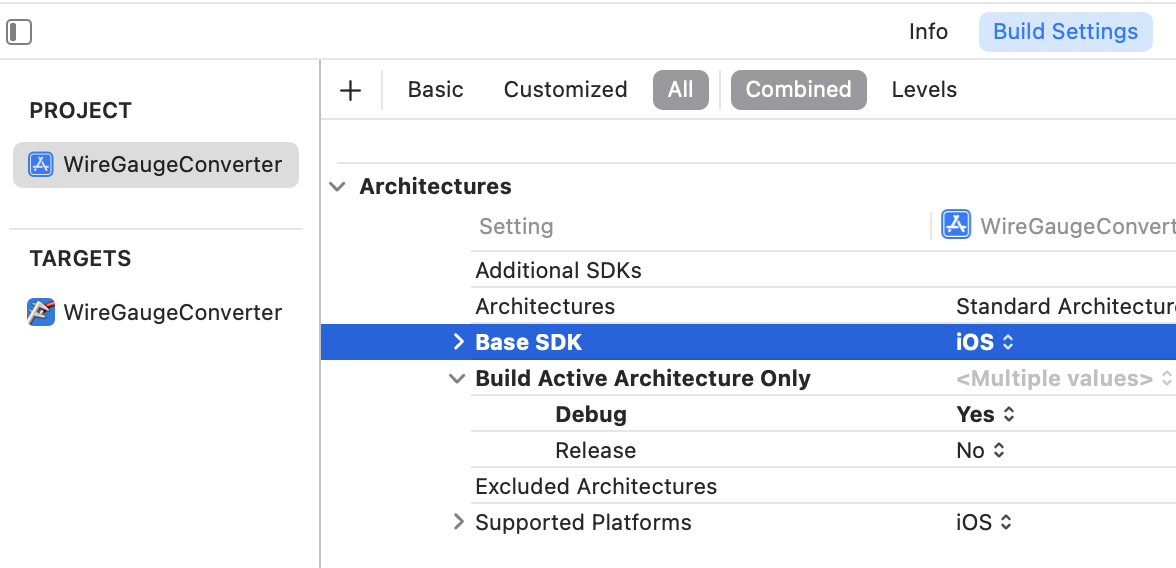The height and width of the screenshot is (568, 1176).
Task: Click the Standard Architectures value
Action: (x=1066, y=306)
